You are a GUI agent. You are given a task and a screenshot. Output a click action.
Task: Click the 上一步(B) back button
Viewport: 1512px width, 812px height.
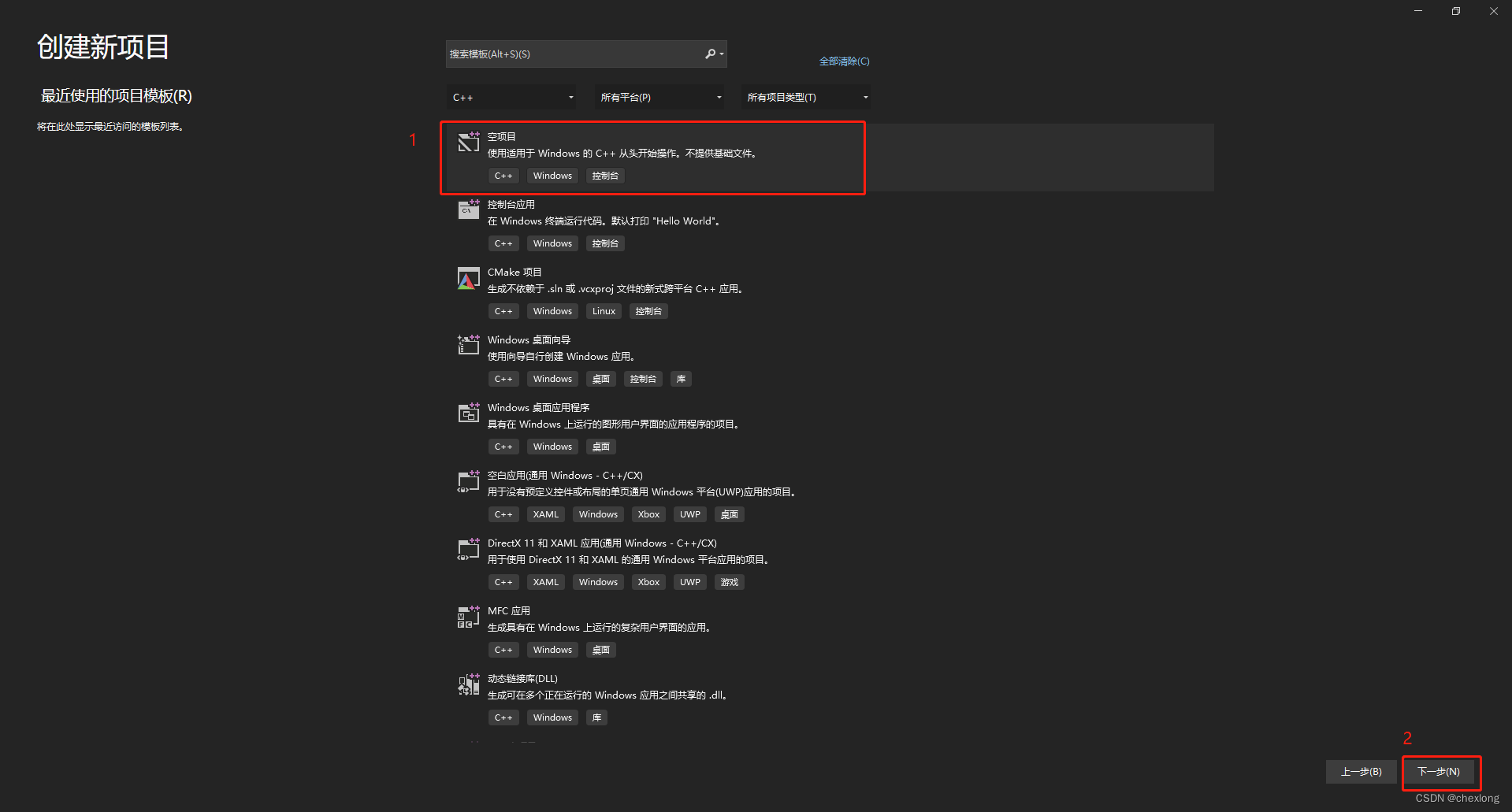point(1362,772)
